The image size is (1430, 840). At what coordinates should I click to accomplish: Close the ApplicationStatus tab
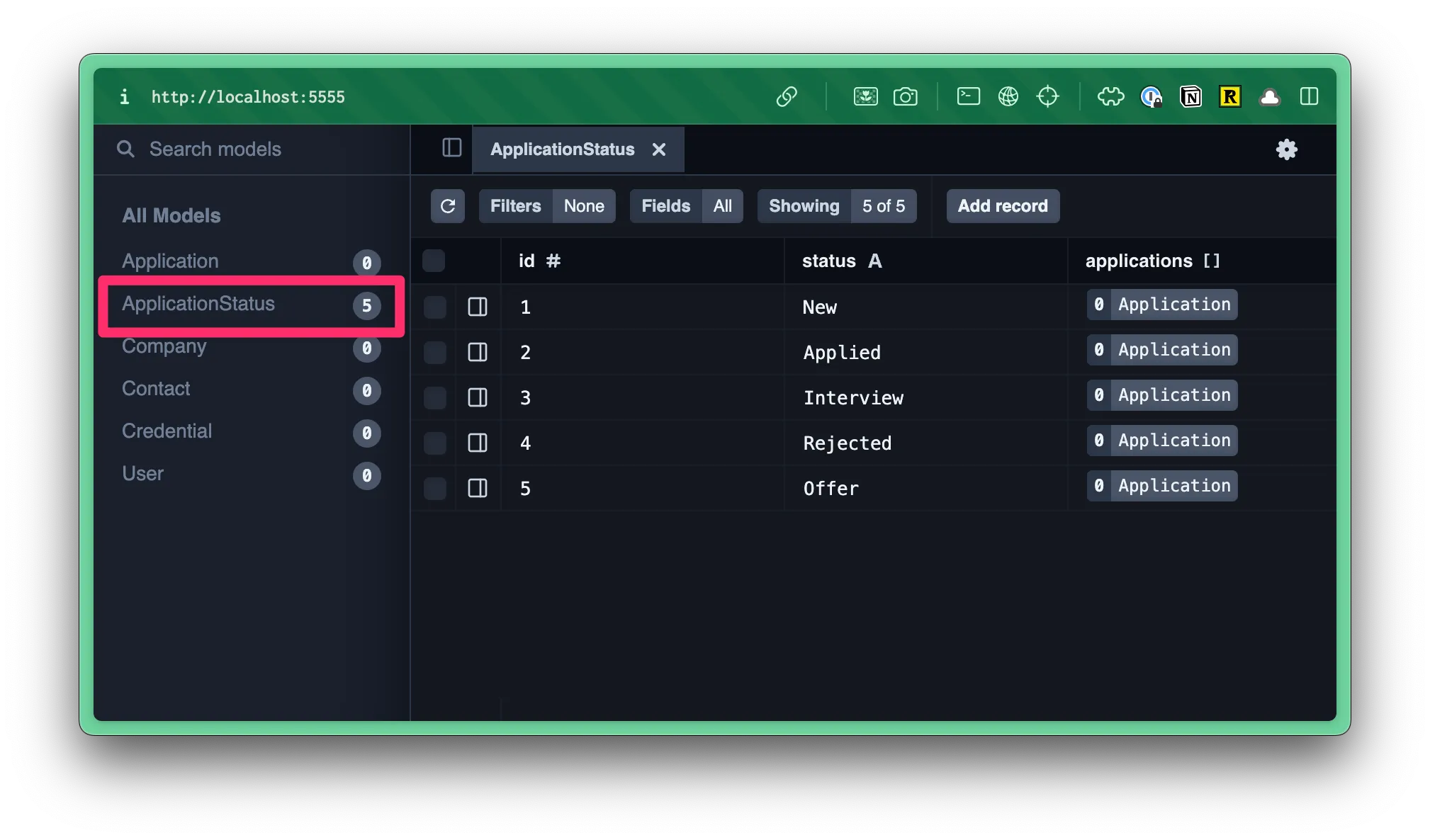(659, 149)
